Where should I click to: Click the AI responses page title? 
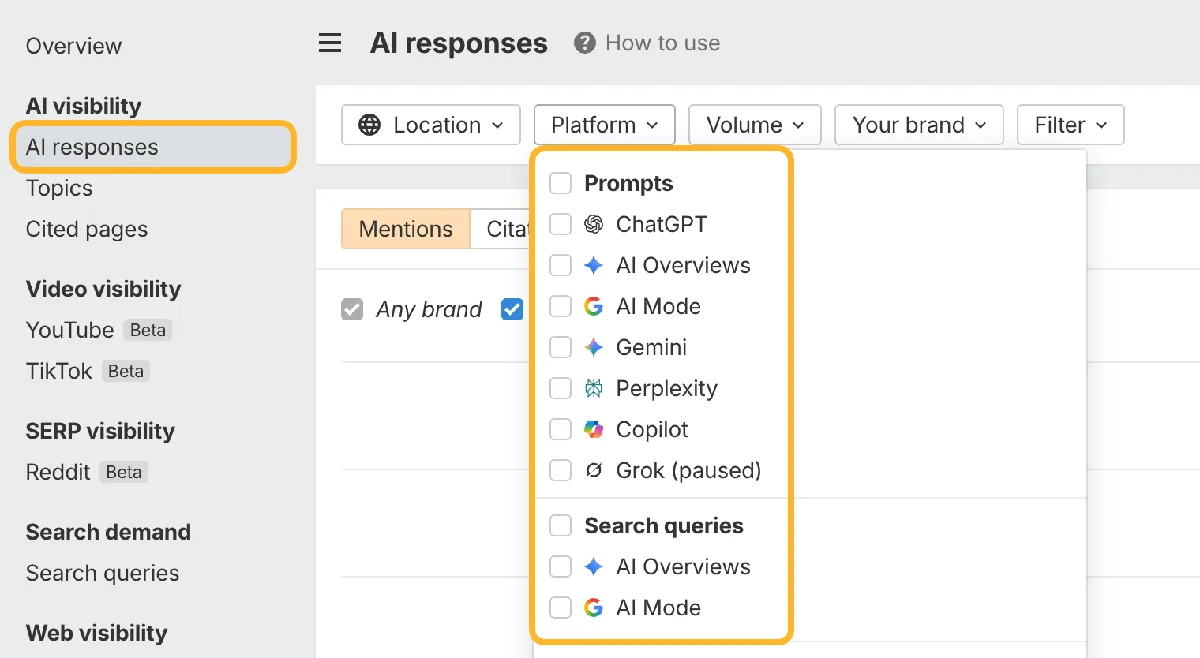pos(459,43)
